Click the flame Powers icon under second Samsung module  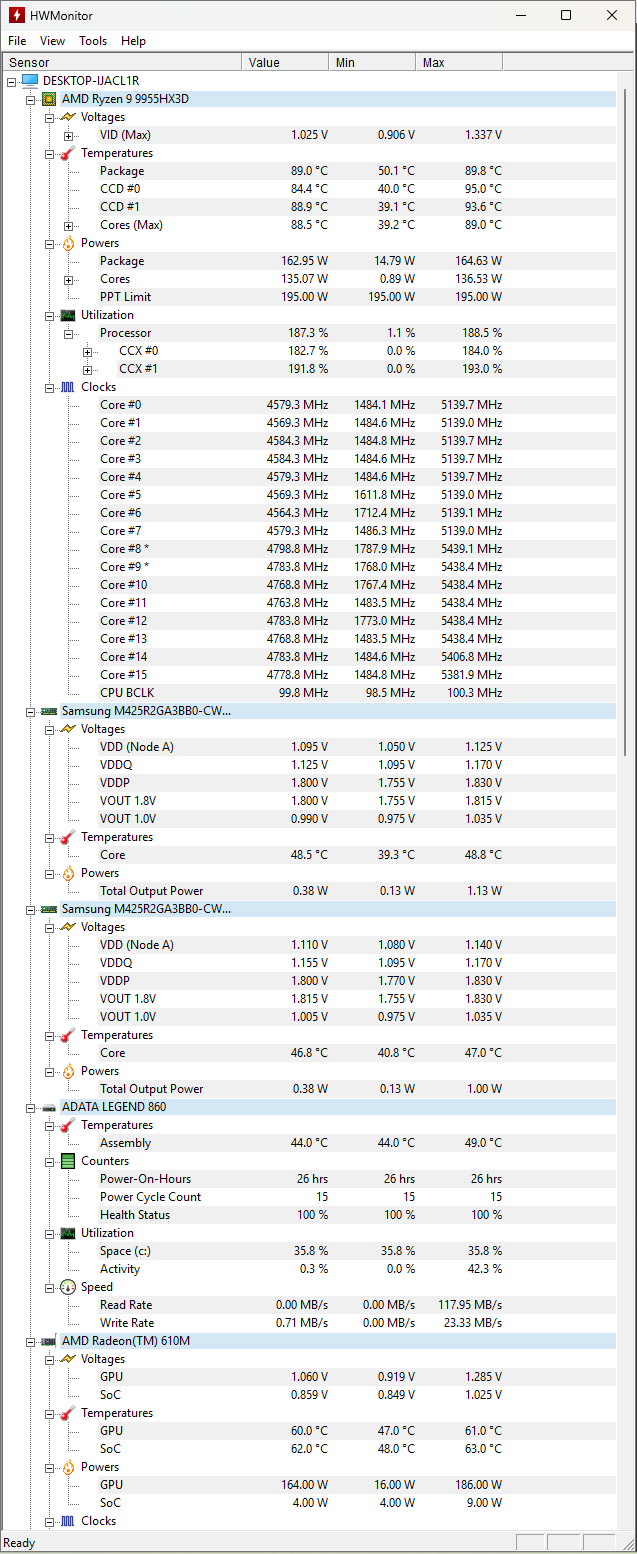(68, 1071)
